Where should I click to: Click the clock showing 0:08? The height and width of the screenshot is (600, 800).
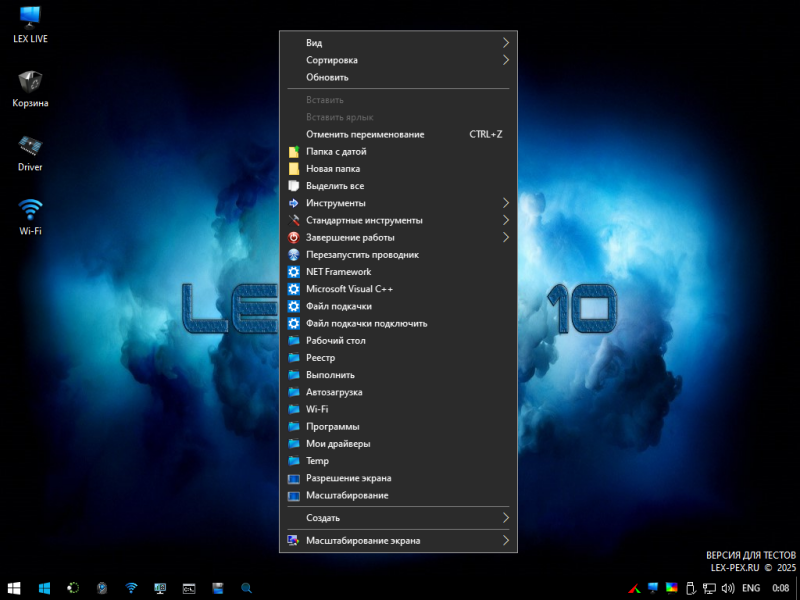pyautogui.click(x=780, y=588)
